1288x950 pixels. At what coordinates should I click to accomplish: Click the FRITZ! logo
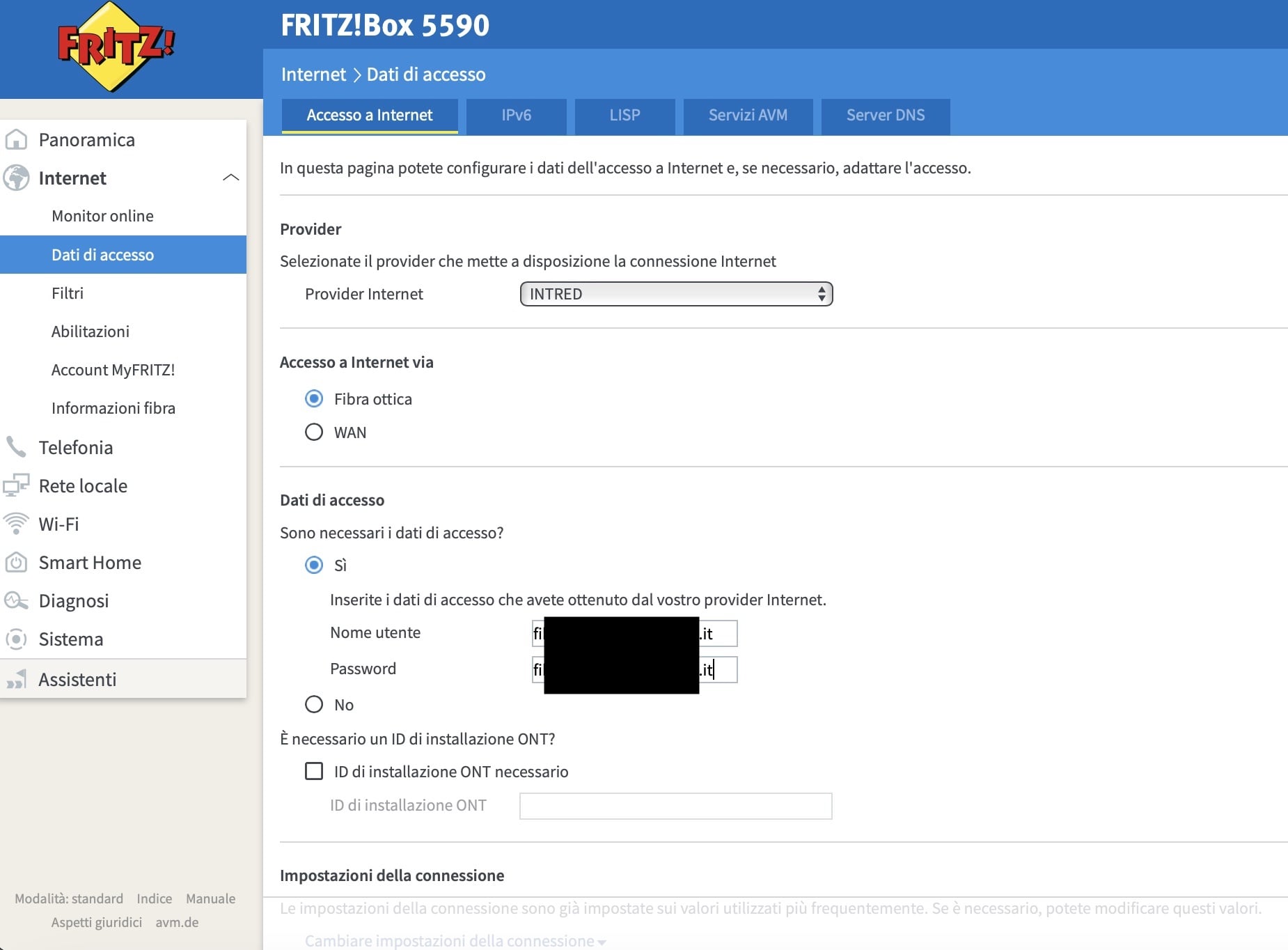tap(116, 47)
